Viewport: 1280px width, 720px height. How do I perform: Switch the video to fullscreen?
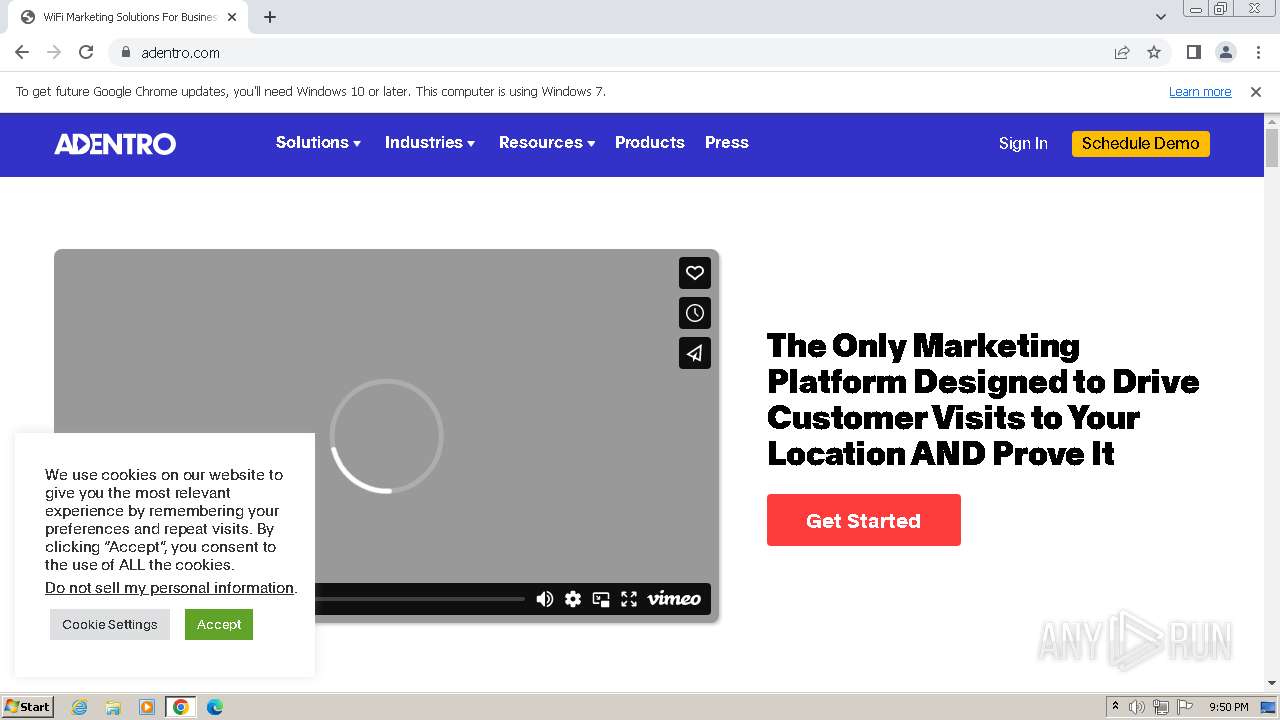[x=629, y=599]
